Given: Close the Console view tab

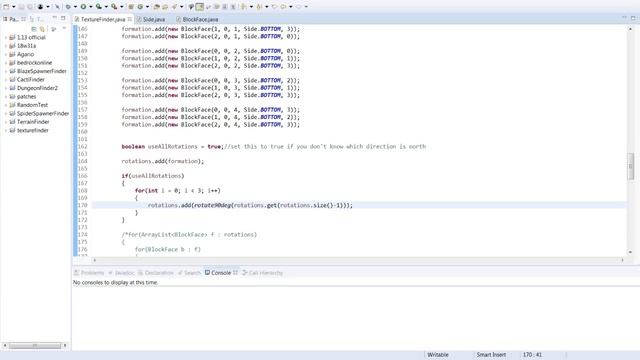Looking at the screenshot, I should pos(236,273).
